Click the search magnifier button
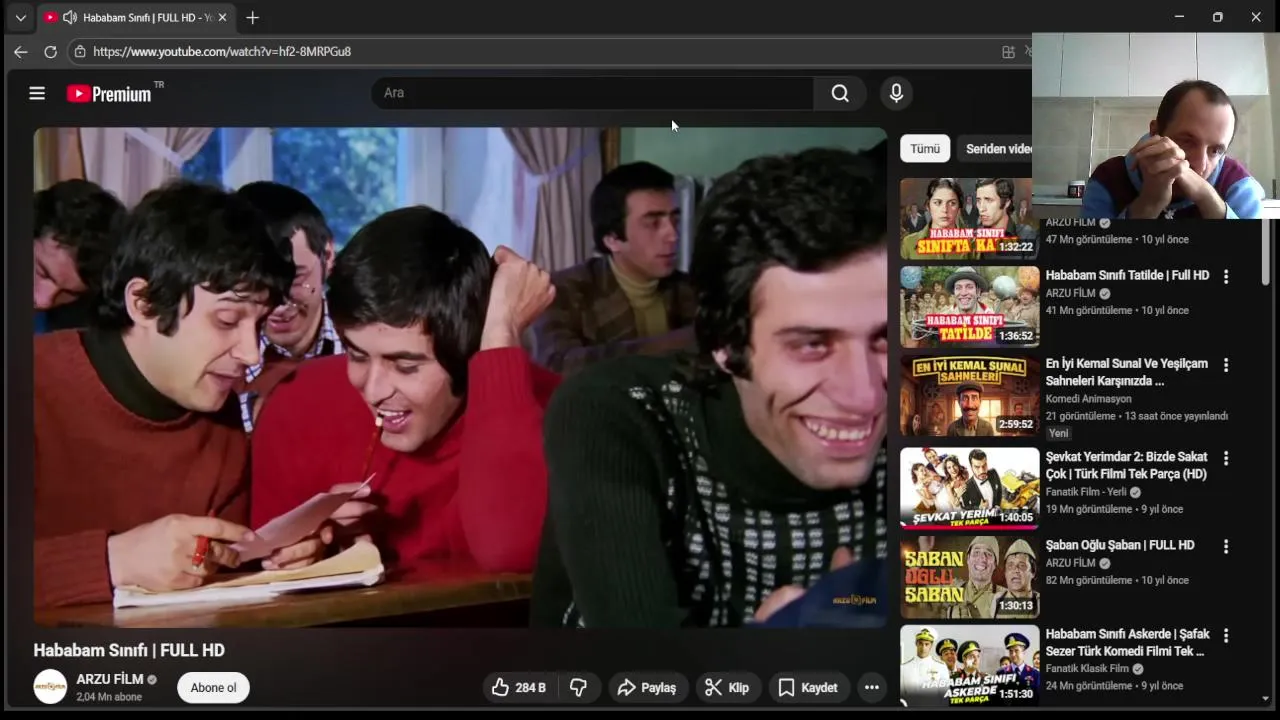The height and width of the screenshot is (720, 1280). tap(840, 93)
